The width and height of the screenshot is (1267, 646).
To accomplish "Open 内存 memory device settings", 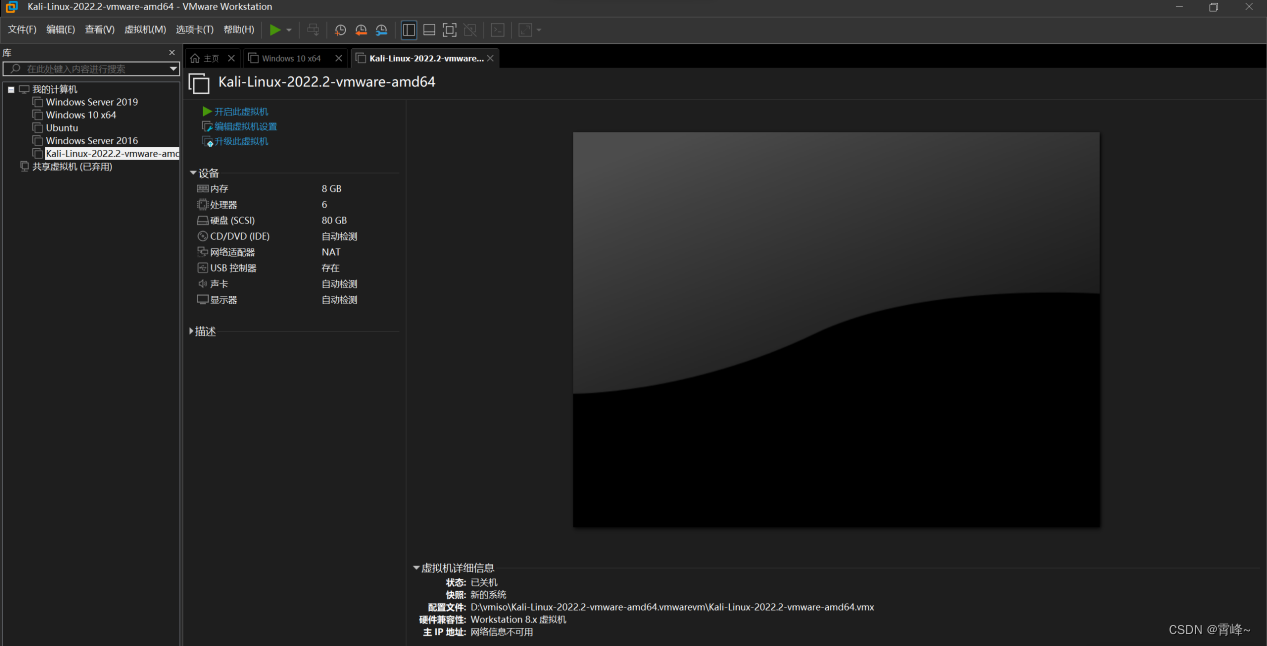I will pyautogui.click(x=219, y=188).
